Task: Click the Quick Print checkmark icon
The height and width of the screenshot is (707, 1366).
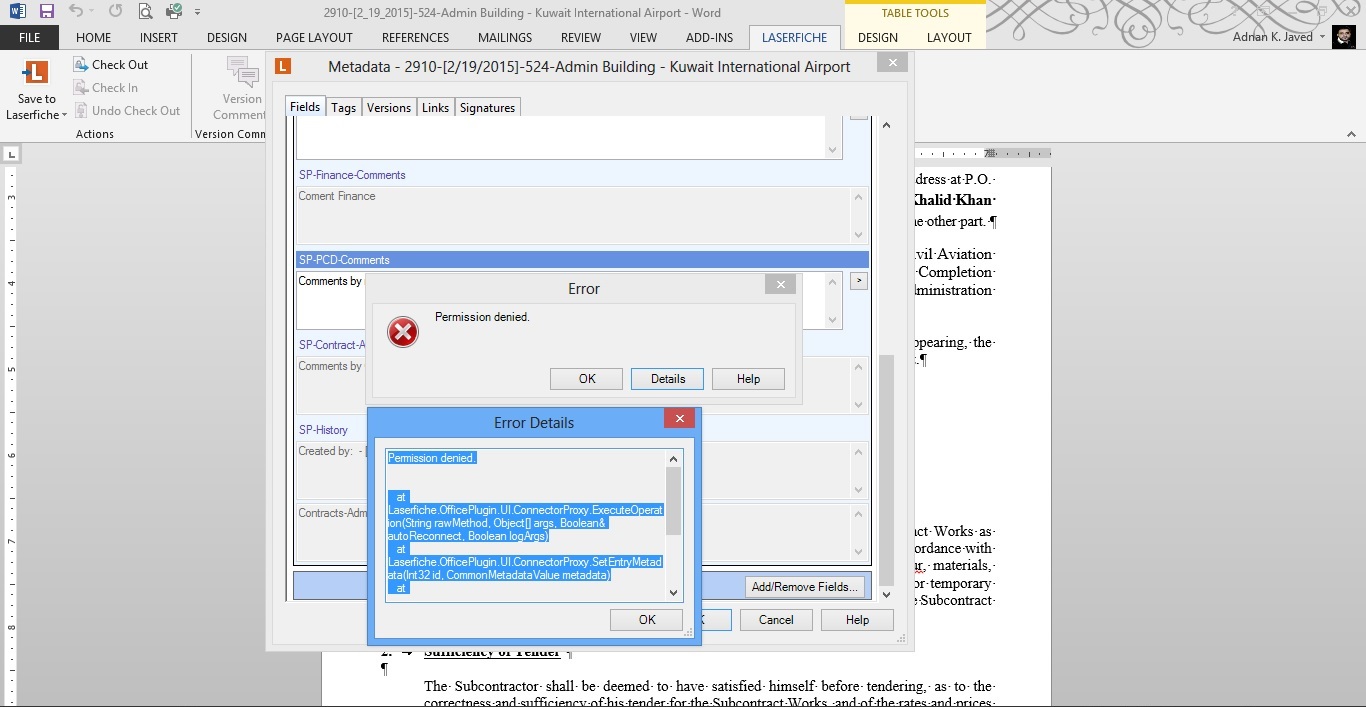Action: click(175, 12)
